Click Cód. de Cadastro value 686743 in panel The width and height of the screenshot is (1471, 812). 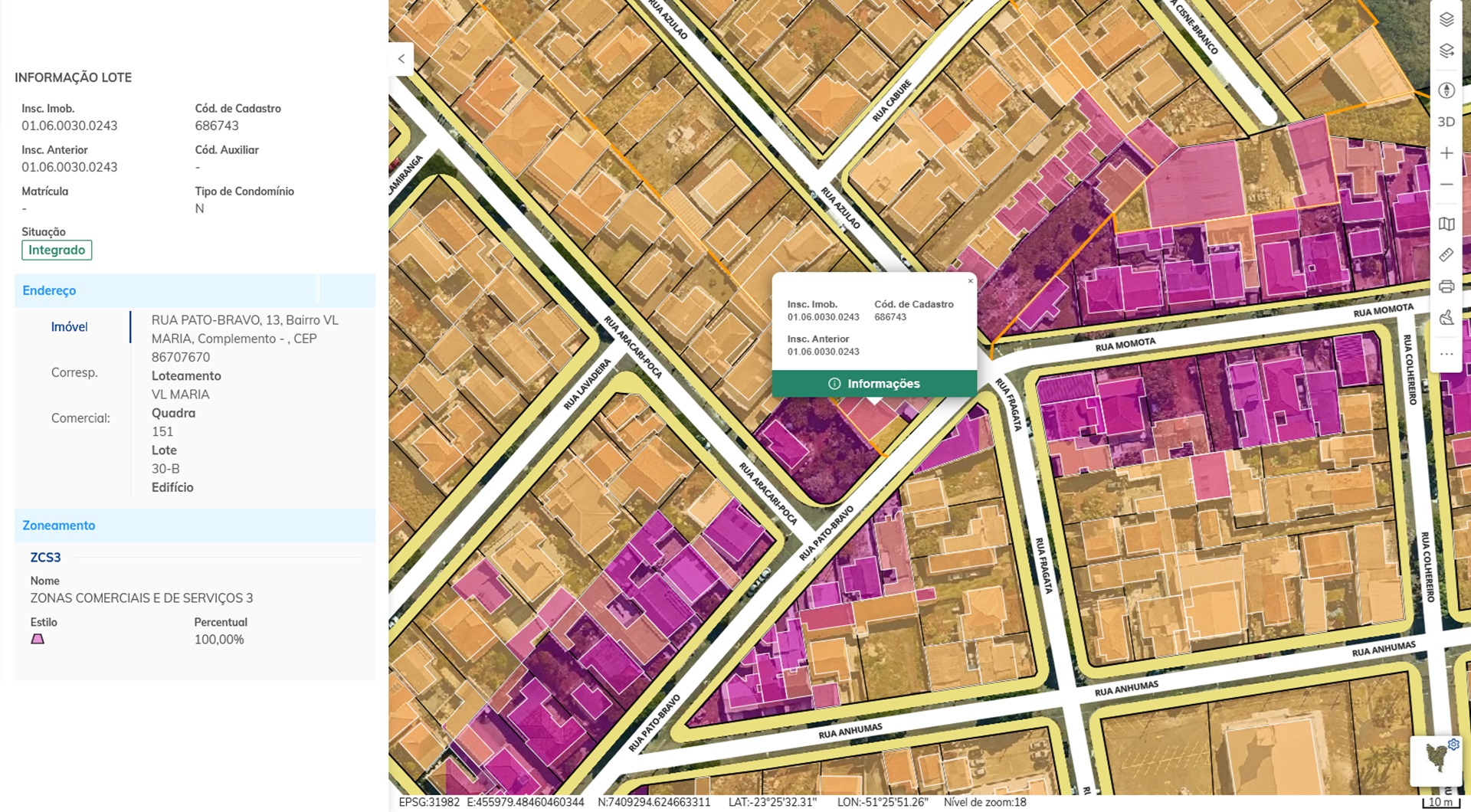click(x=217, y=126)
